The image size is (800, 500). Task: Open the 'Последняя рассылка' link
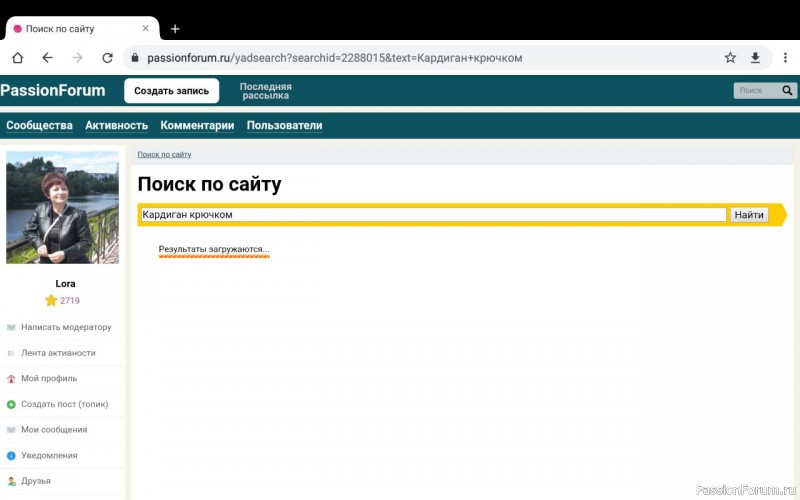point(265,91)
